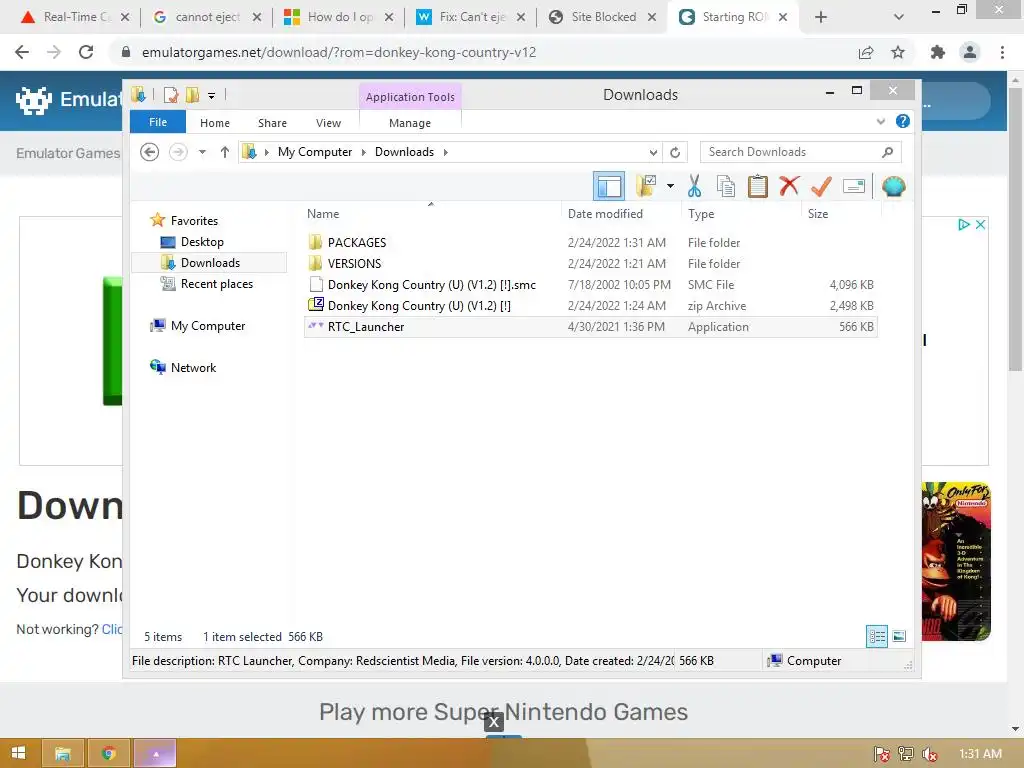The image size is (1024, 768).
Task: Open the Share ribbon tab
Action: coord(272,123)
